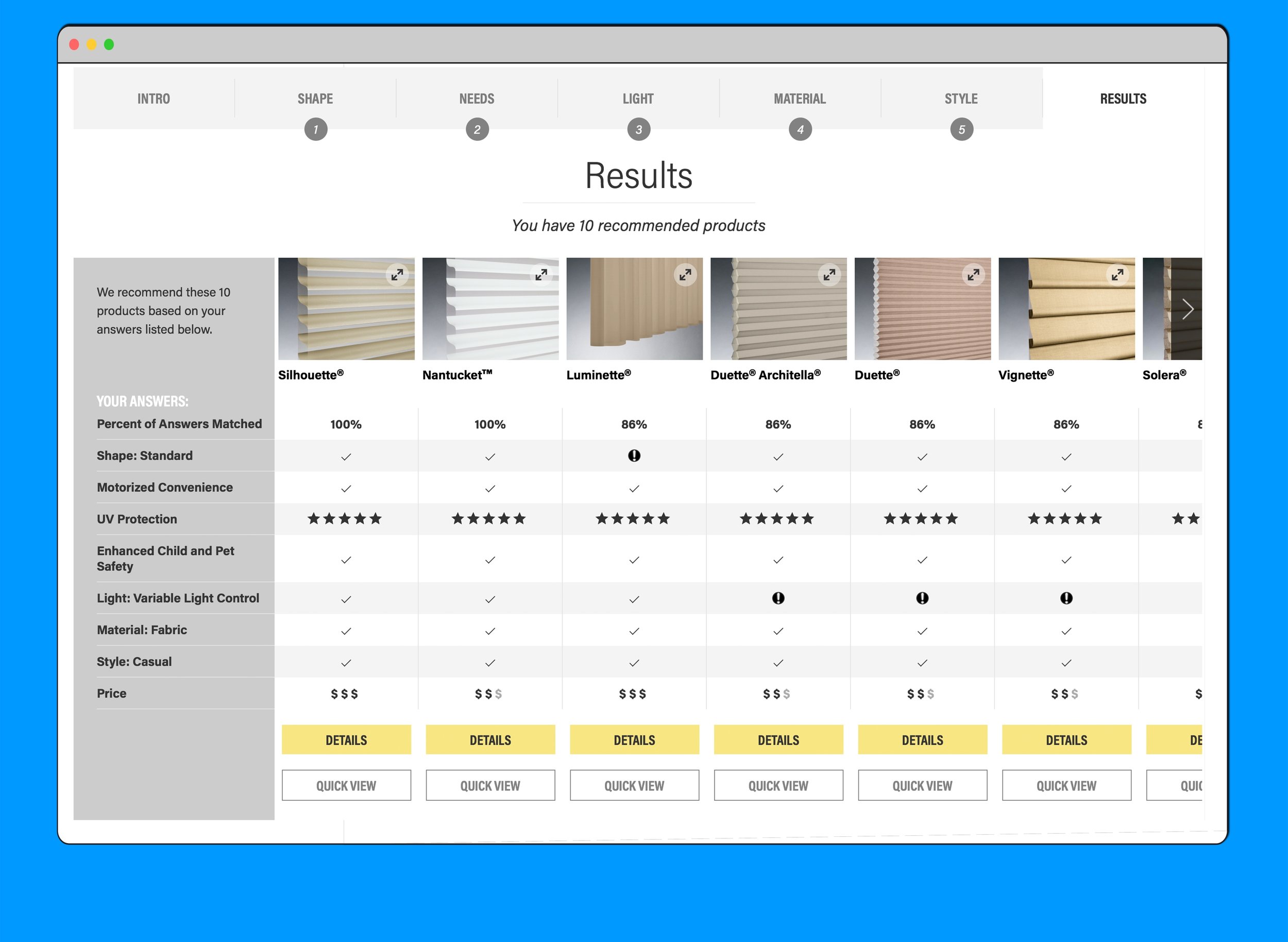
Task: Click the Duette product thumbnail
Action: 923,309
